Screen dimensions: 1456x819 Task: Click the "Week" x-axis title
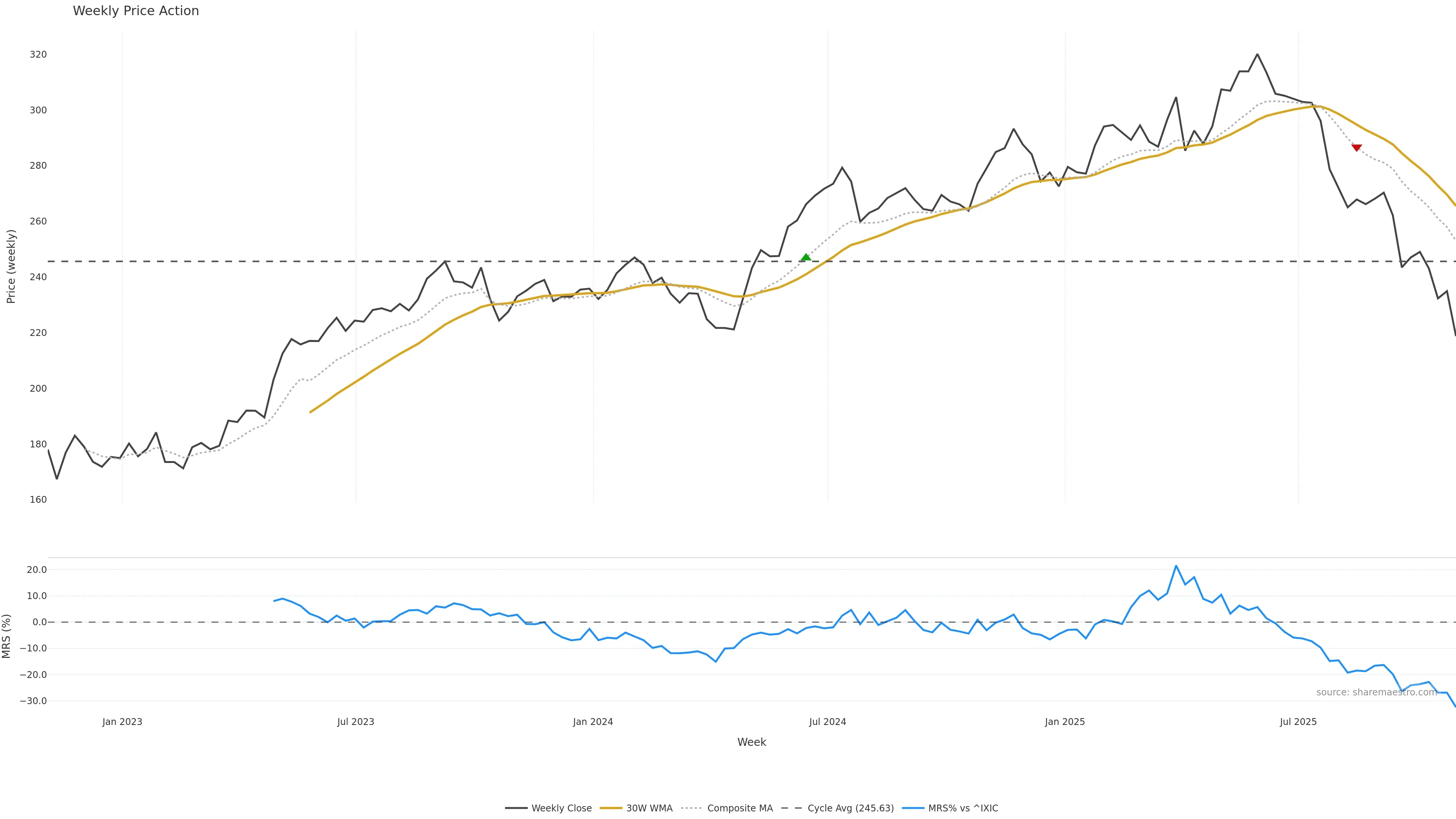(x=751, y=742)
